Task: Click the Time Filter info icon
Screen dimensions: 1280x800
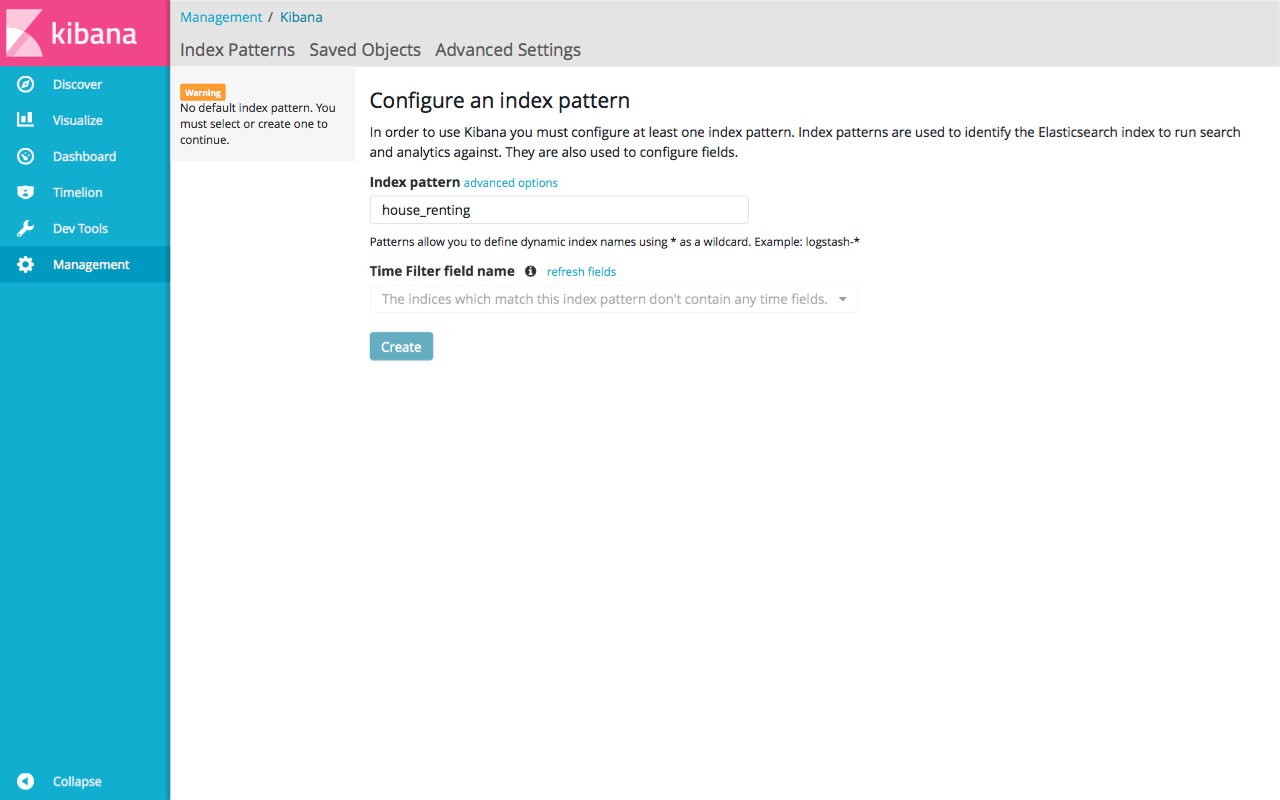Action: [x=531, y=271]
